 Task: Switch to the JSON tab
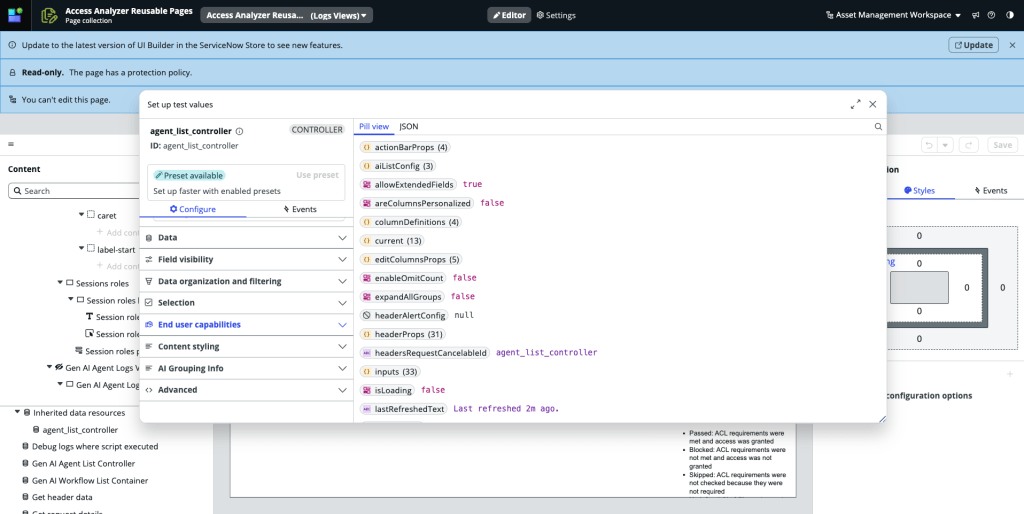409,127
